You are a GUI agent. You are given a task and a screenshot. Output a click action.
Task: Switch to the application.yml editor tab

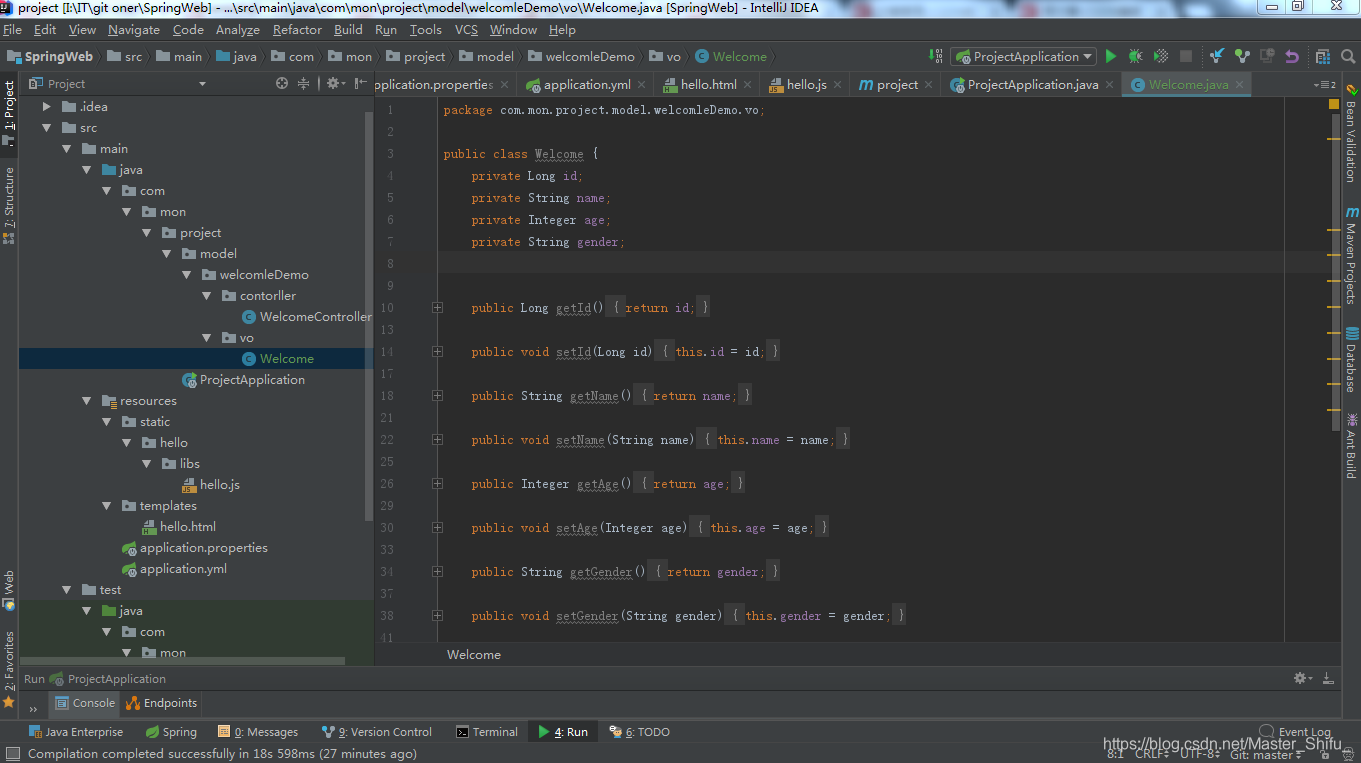pyautogui.click(x=587, y=85)
